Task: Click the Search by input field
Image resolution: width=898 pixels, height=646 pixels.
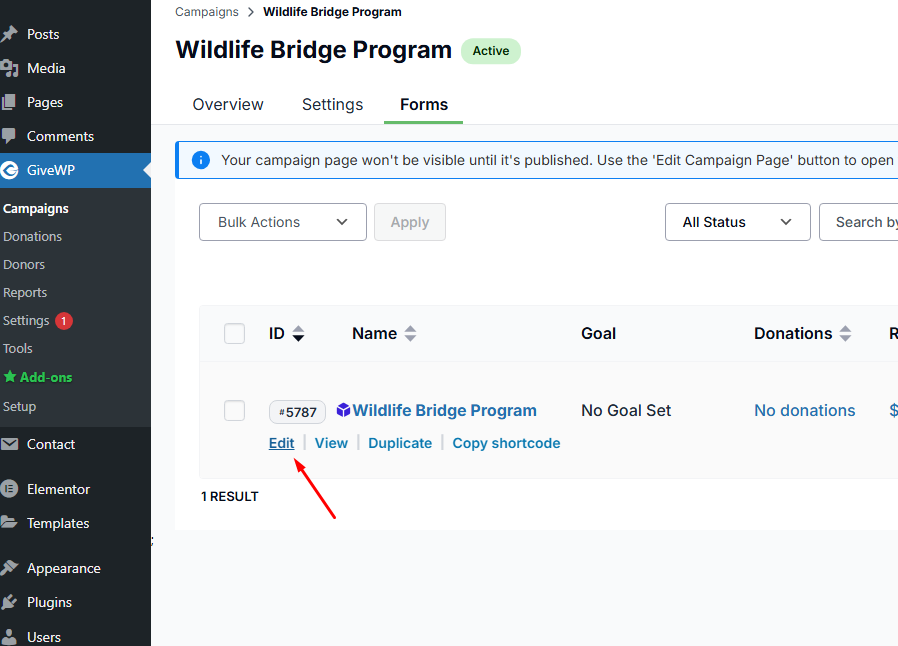Action: click(x=860, y=222)
